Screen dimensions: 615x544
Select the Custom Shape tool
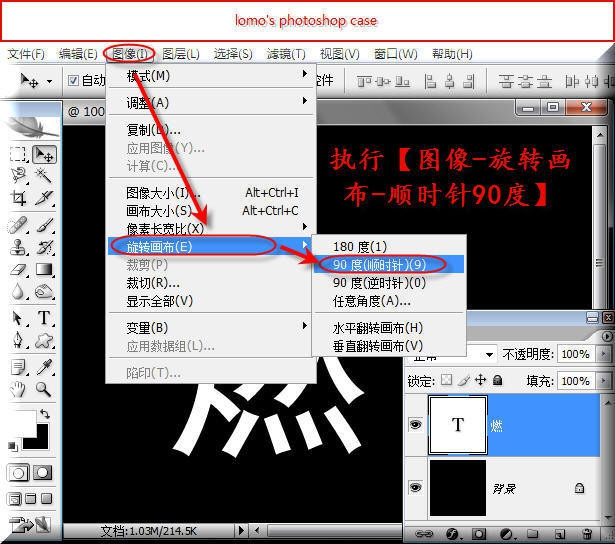click(44, 340)
